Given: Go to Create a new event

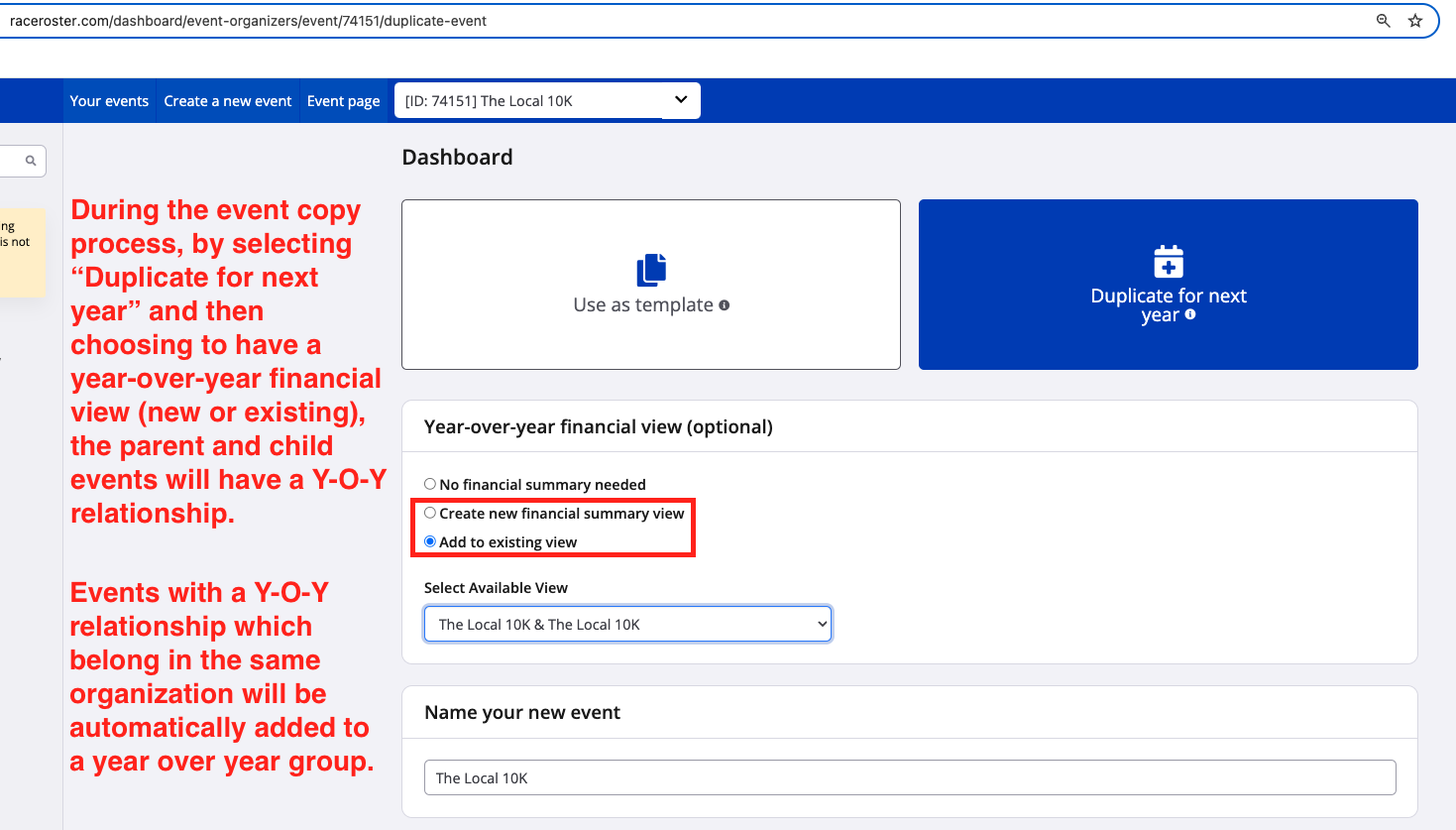Looking at the screenshot, I should pos(228,101).
